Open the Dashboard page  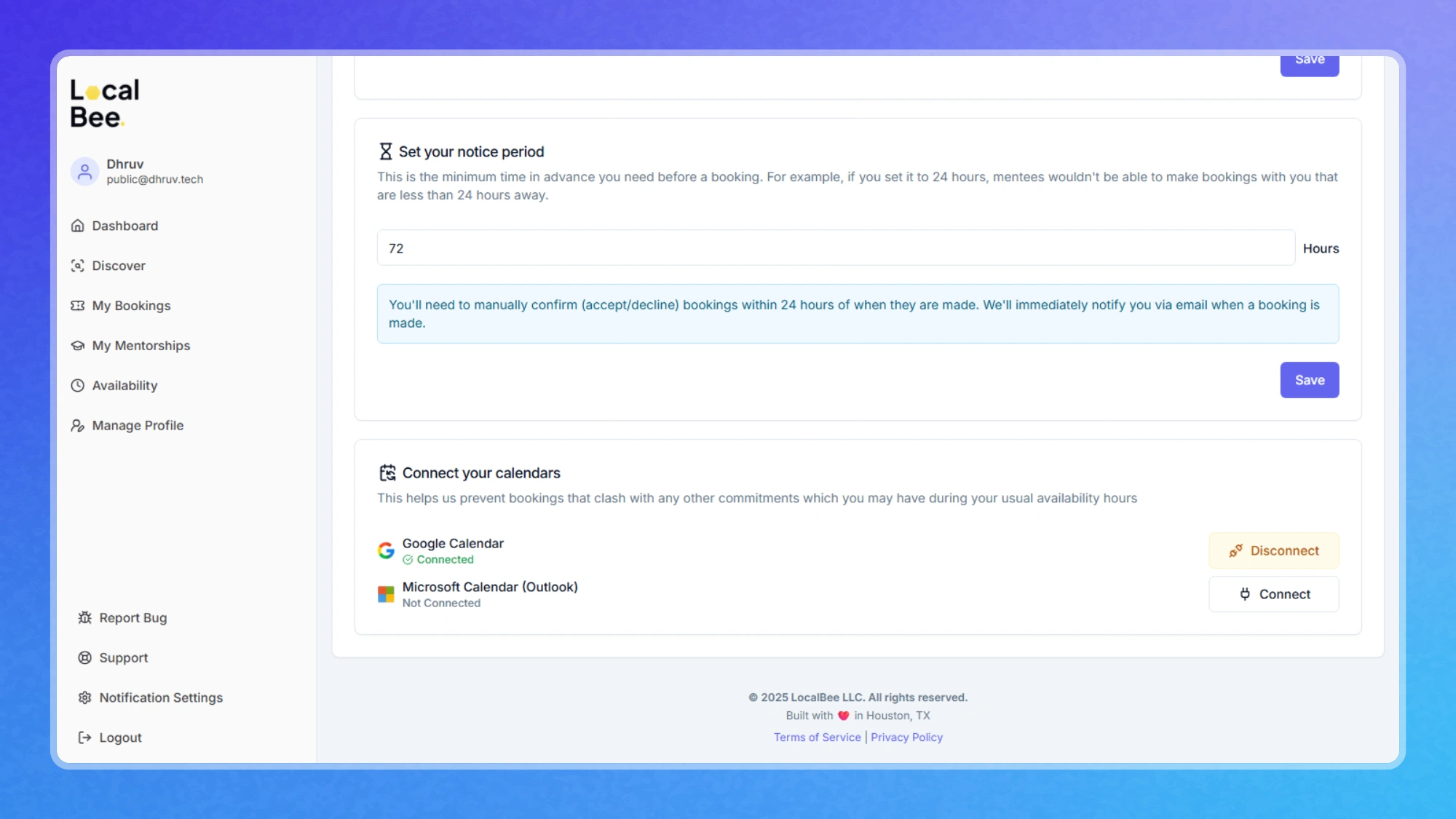point(124,226)
